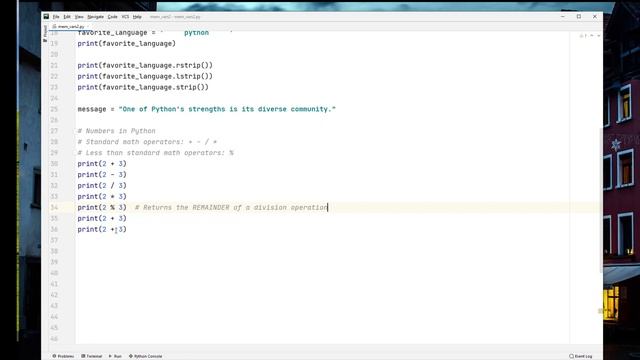Click the warning inspection indicator in editor corner

583,36
